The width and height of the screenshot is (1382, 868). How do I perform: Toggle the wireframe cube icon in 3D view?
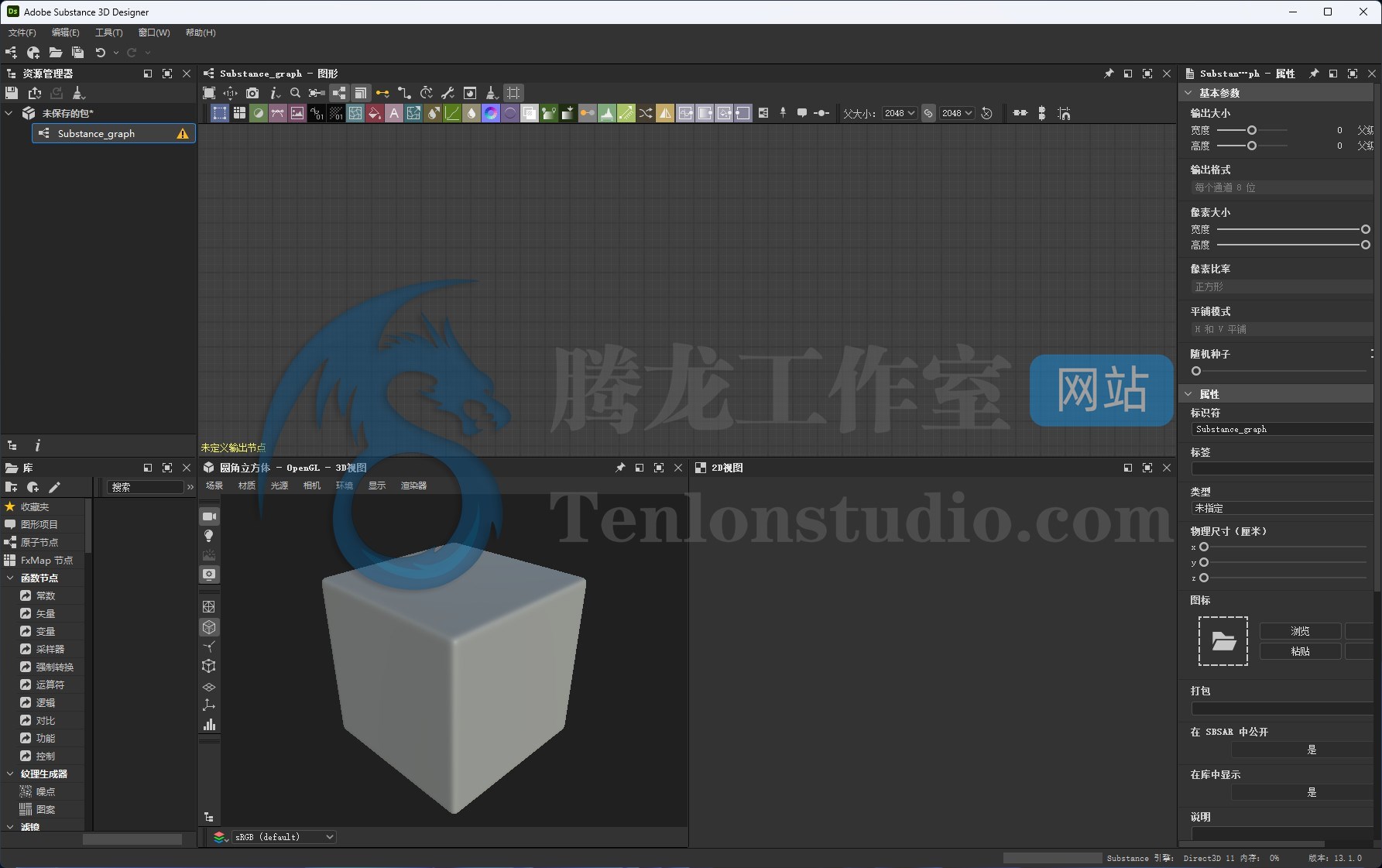click(209, 666)
